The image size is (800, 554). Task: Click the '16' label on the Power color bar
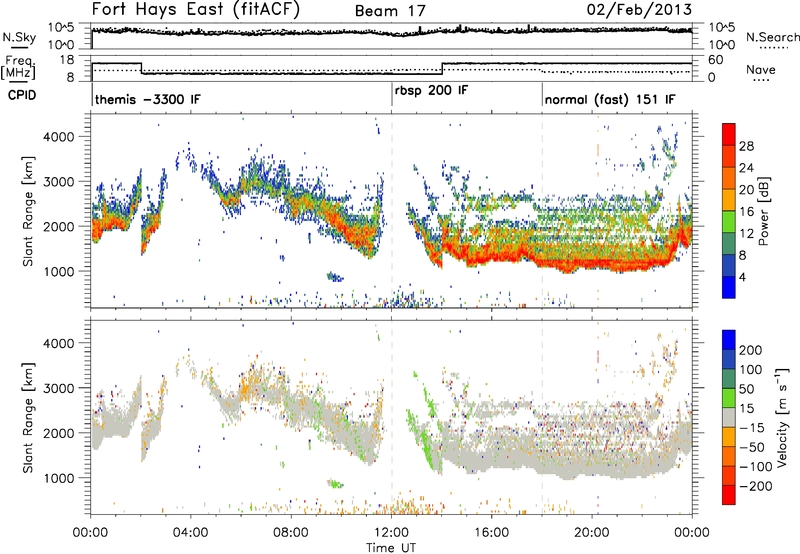click(x=746, y=212)
